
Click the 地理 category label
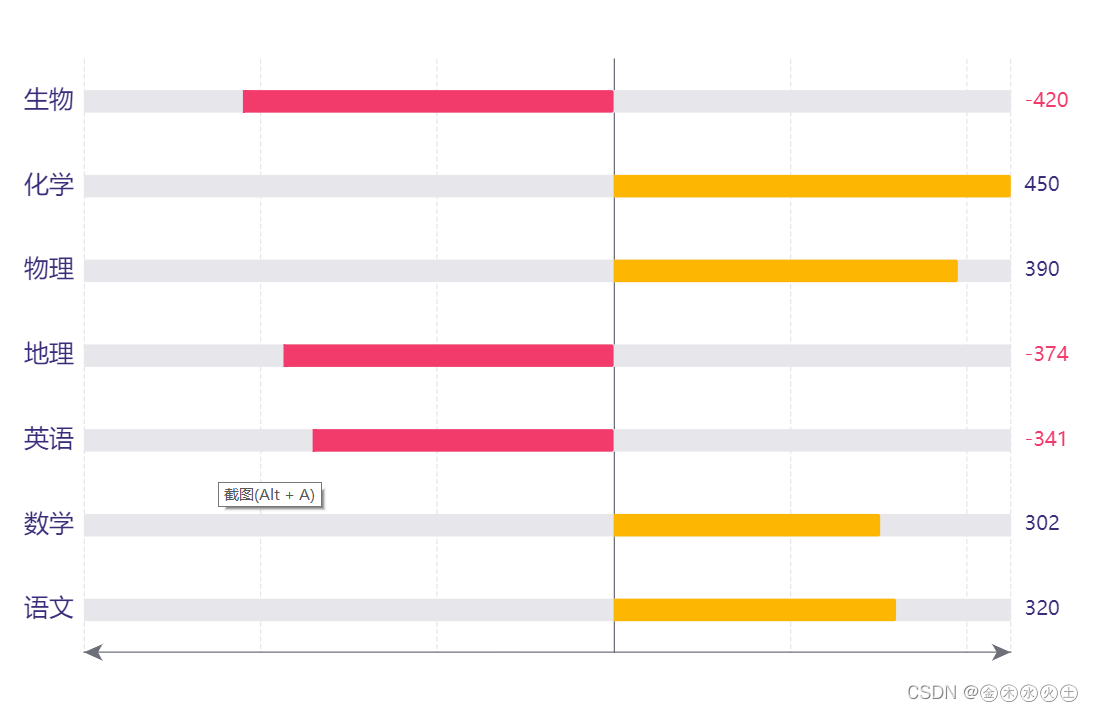click(49, 354)
